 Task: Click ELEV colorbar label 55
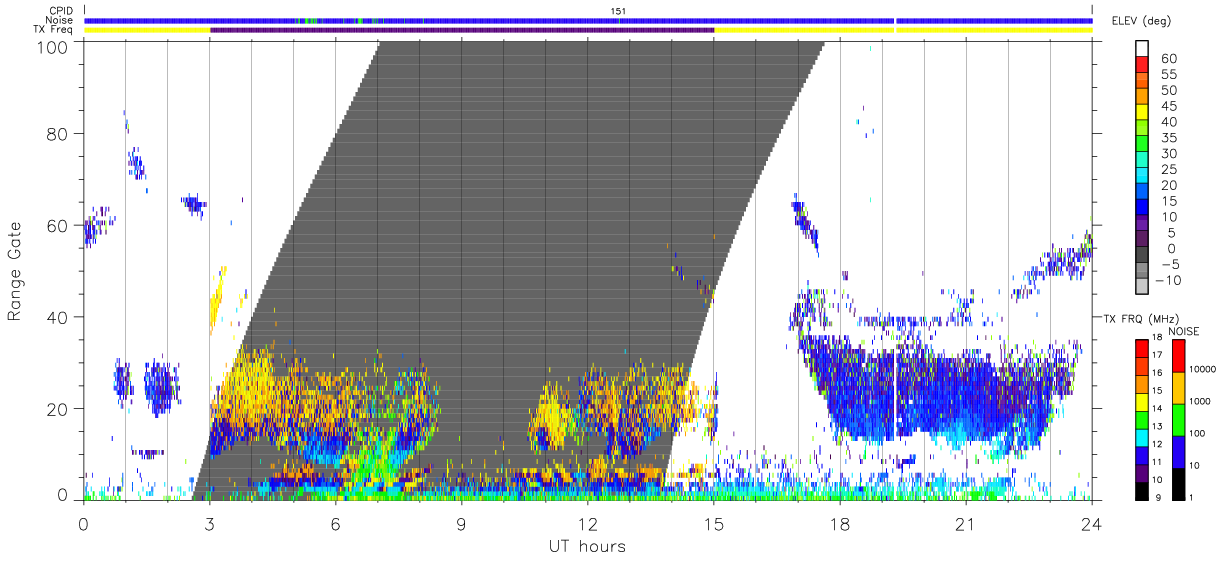click(1167, 74)
